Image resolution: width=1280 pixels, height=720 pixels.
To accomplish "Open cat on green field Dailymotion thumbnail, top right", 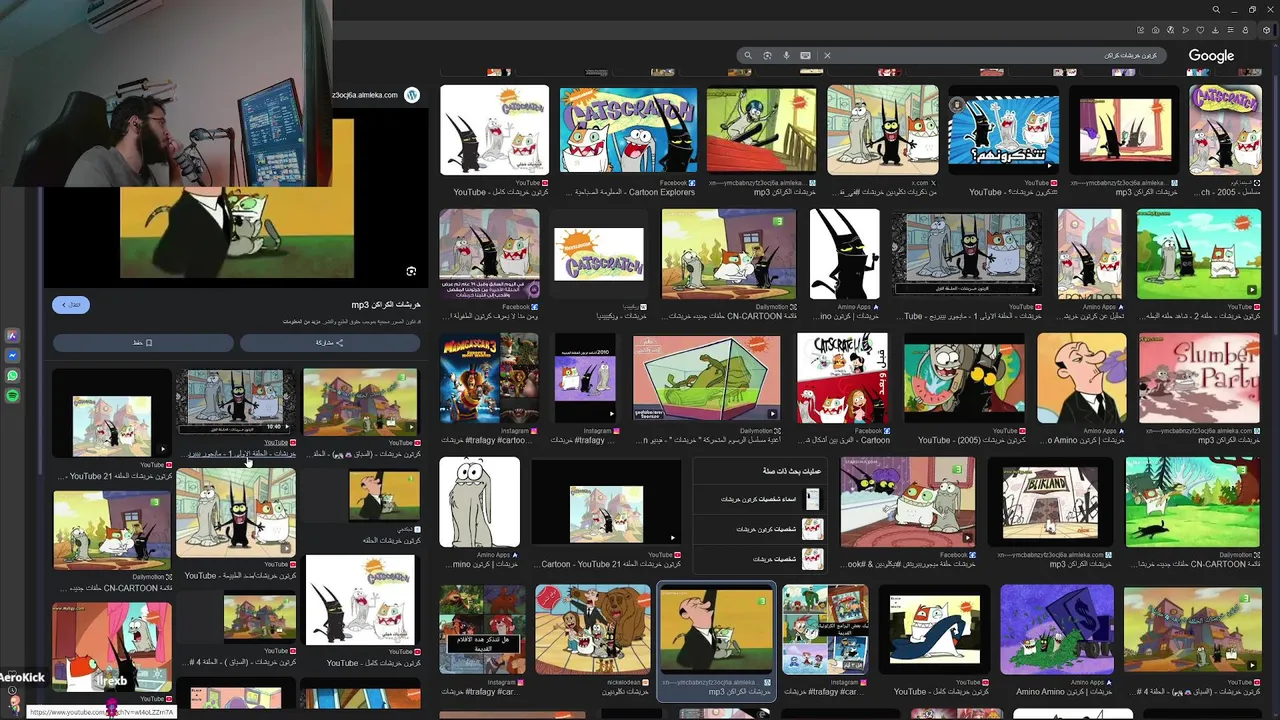I will [1199, 254].
